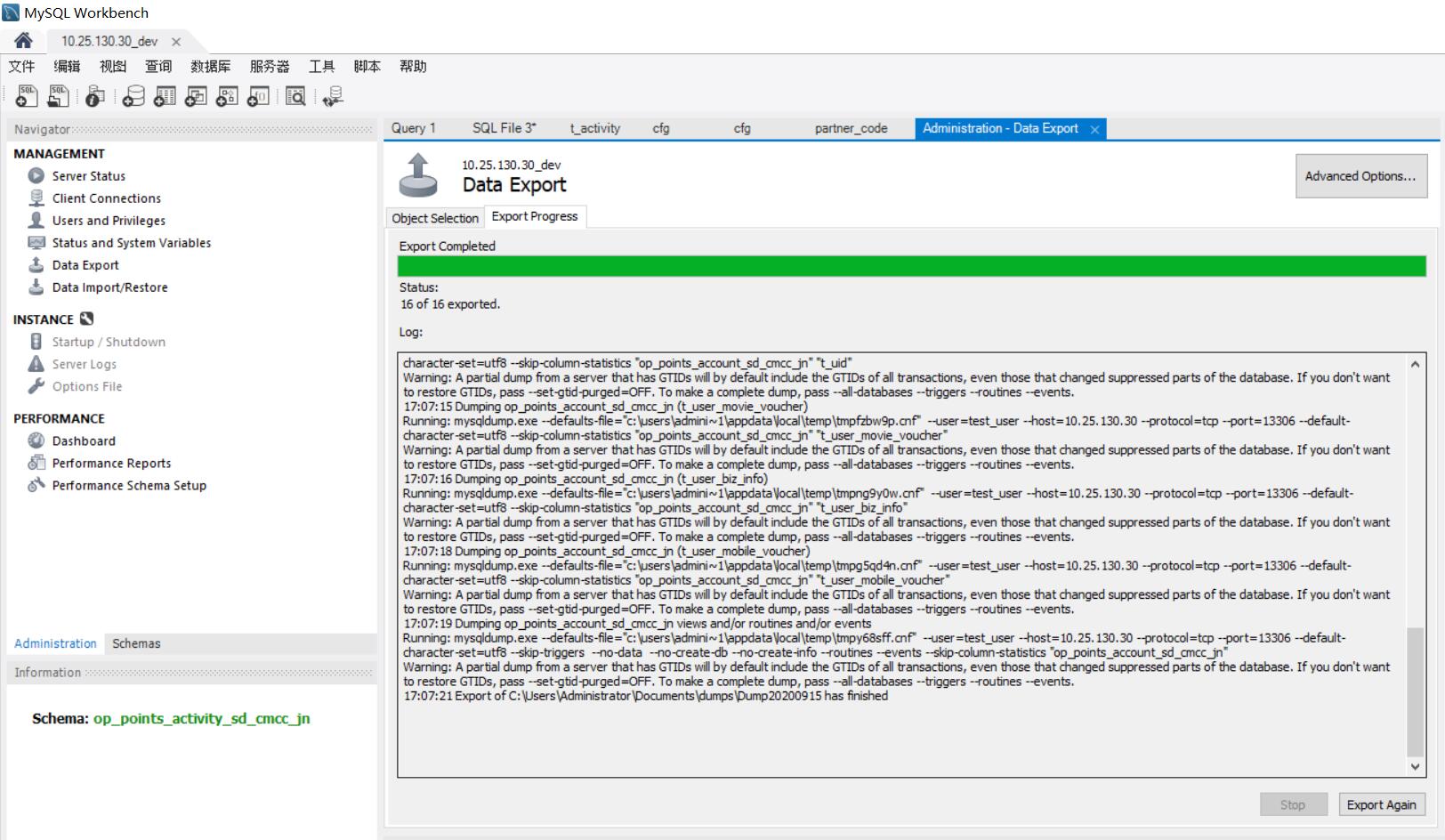
Task: Open Advanced Options for Data Export
Action: (1360, 175)
